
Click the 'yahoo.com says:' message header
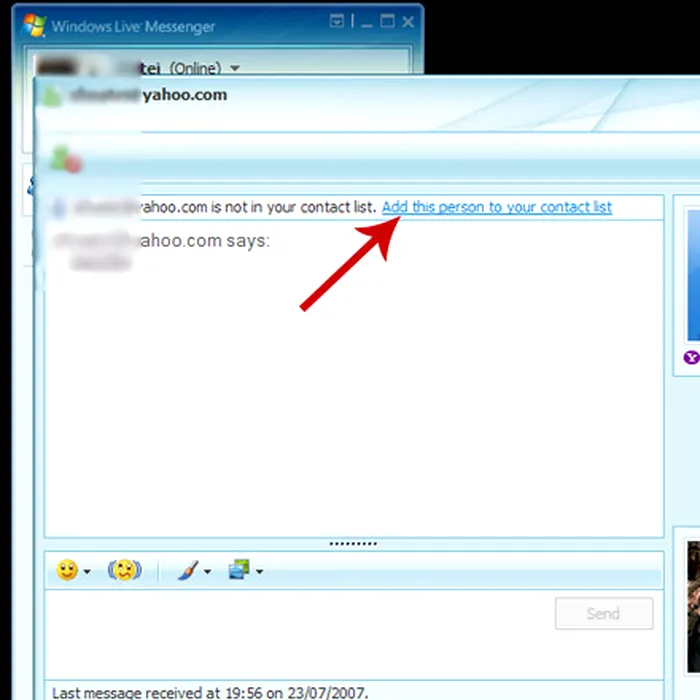coord(205,241)
